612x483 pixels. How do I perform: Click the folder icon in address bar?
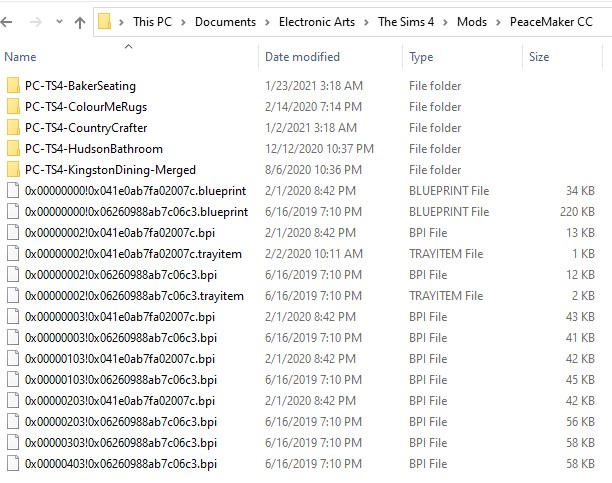(104, 21)
